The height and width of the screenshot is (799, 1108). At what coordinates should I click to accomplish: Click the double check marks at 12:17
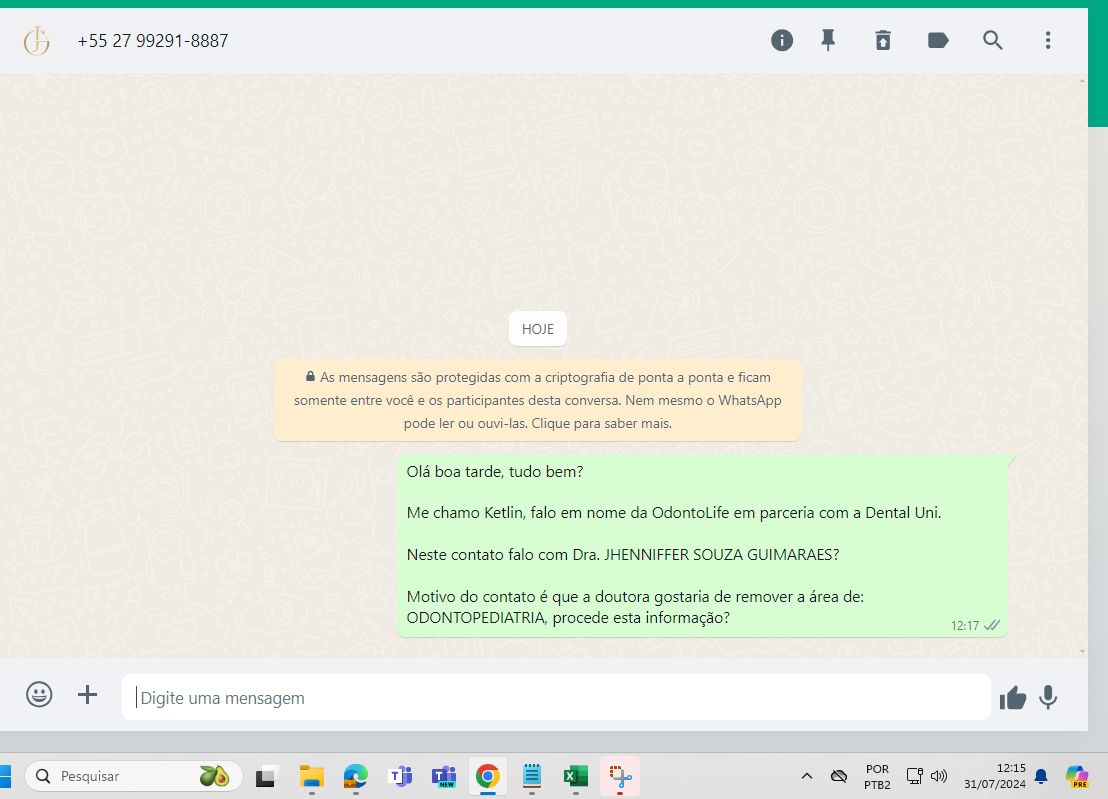[x=992, y=625]
